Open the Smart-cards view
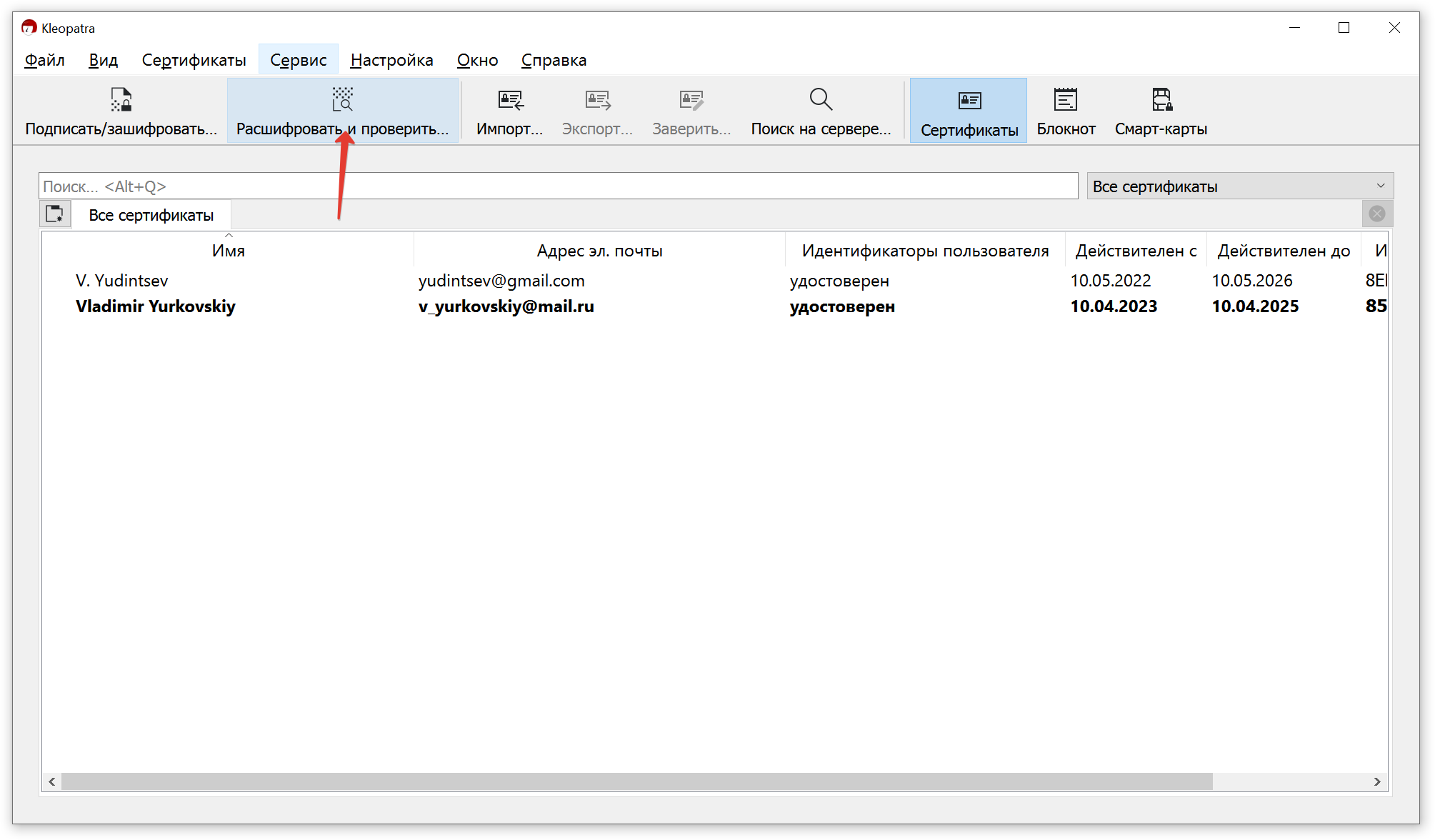This screenshot has width=1435, height=840. (x=1161, y=111)
